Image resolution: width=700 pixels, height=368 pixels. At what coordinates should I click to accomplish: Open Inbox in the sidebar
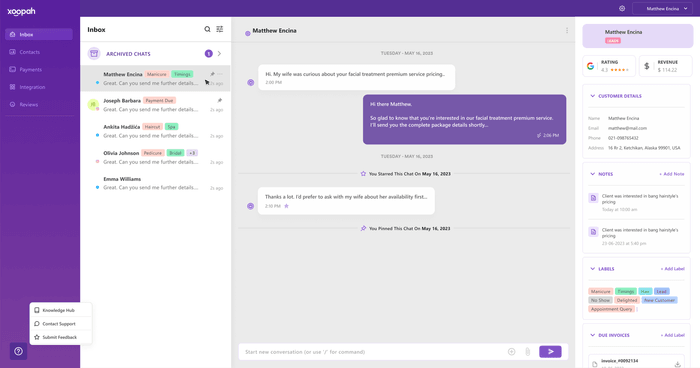pyautogui.click(x=39, y=34)
